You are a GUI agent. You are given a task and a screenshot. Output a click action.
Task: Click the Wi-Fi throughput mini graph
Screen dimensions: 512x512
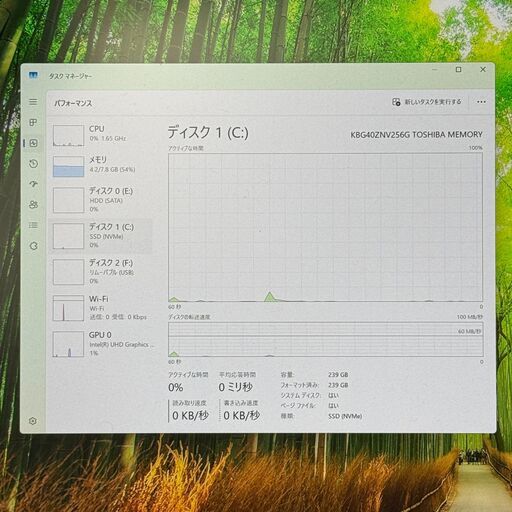click(x=68, y=308)
